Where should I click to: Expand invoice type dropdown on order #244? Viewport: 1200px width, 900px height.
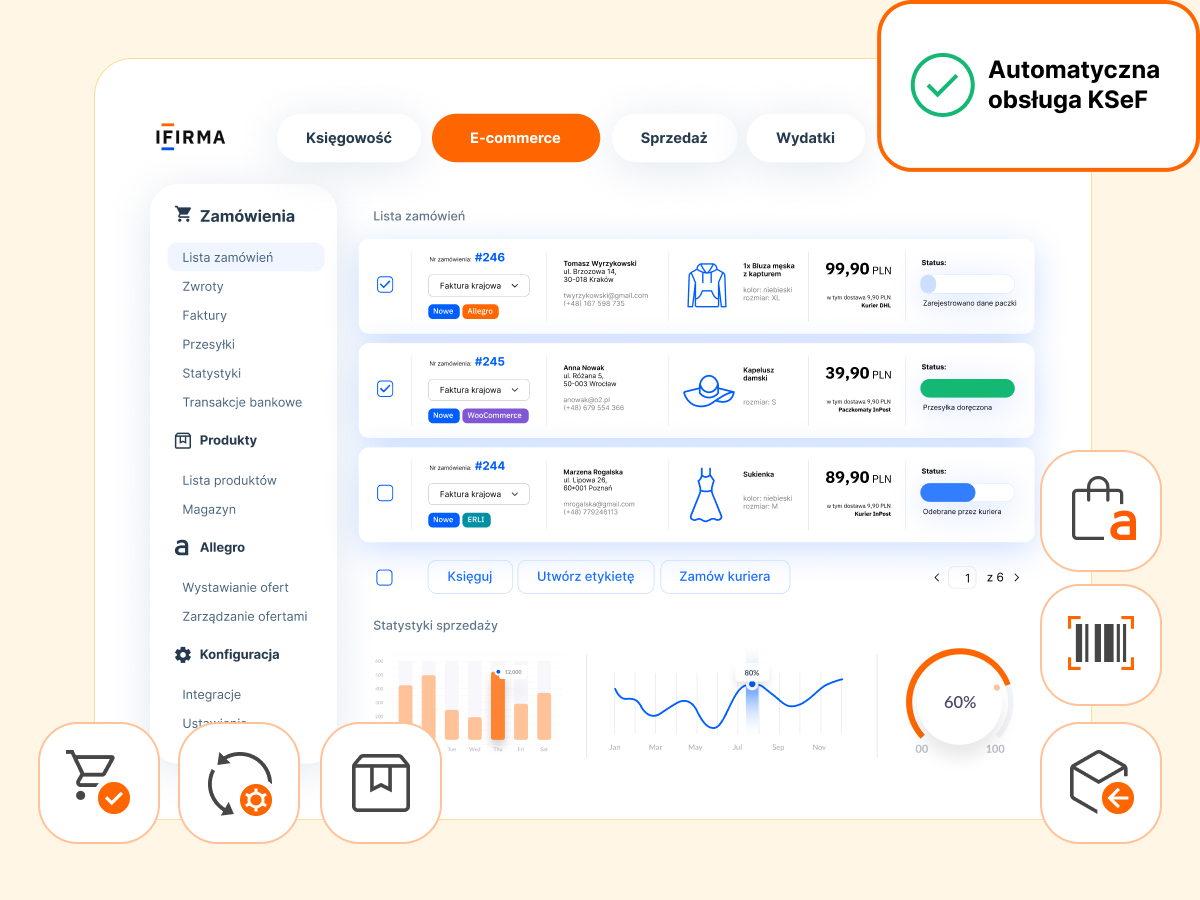pyautogui.click(x=478, y=493)
